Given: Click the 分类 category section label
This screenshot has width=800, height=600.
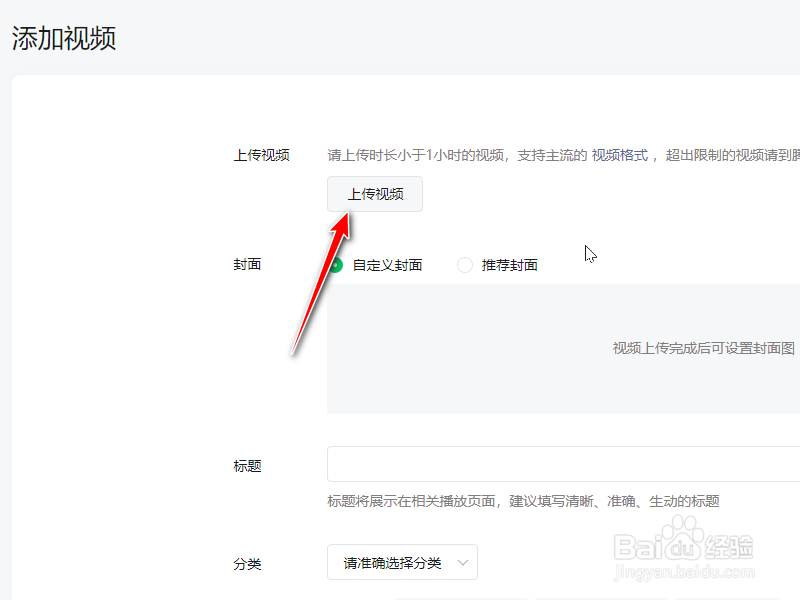Looking at the screenshot, I should point(247,562).
